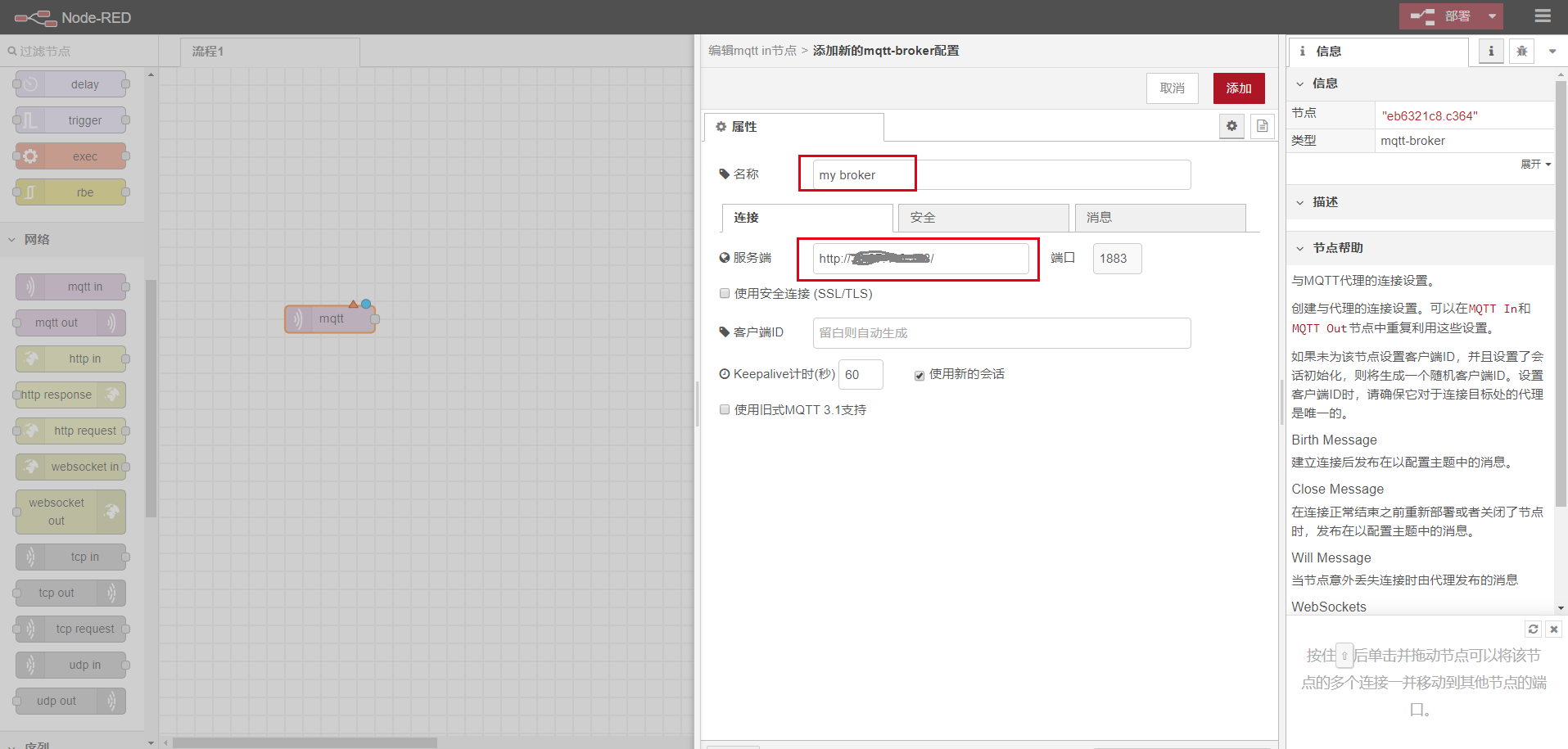Open the 流程1 flow tab
This screenshot has height=749, width=1568.
(x=270, y=52)
